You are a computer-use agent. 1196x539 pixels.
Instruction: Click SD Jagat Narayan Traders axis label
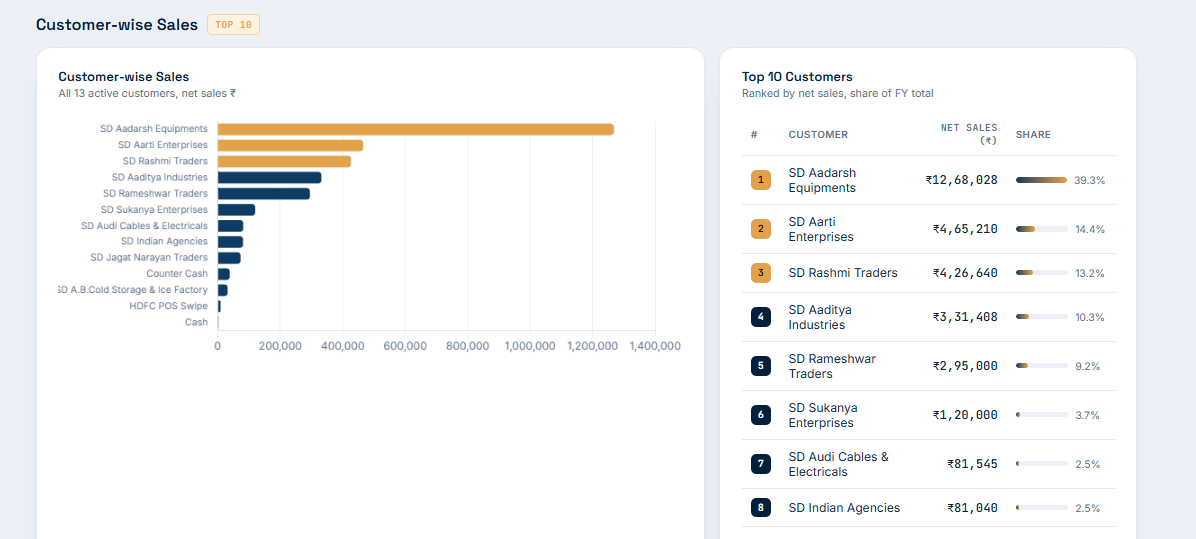(149, 258)
